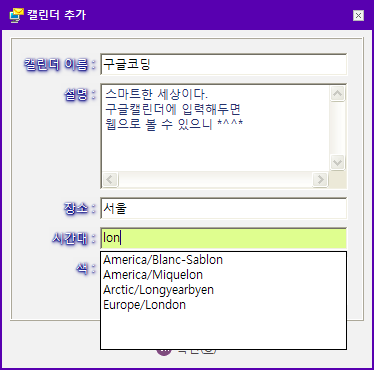The image size is (374, 370).
Task: Click the calendar name field containing 구글코딩
Action: 223,64
